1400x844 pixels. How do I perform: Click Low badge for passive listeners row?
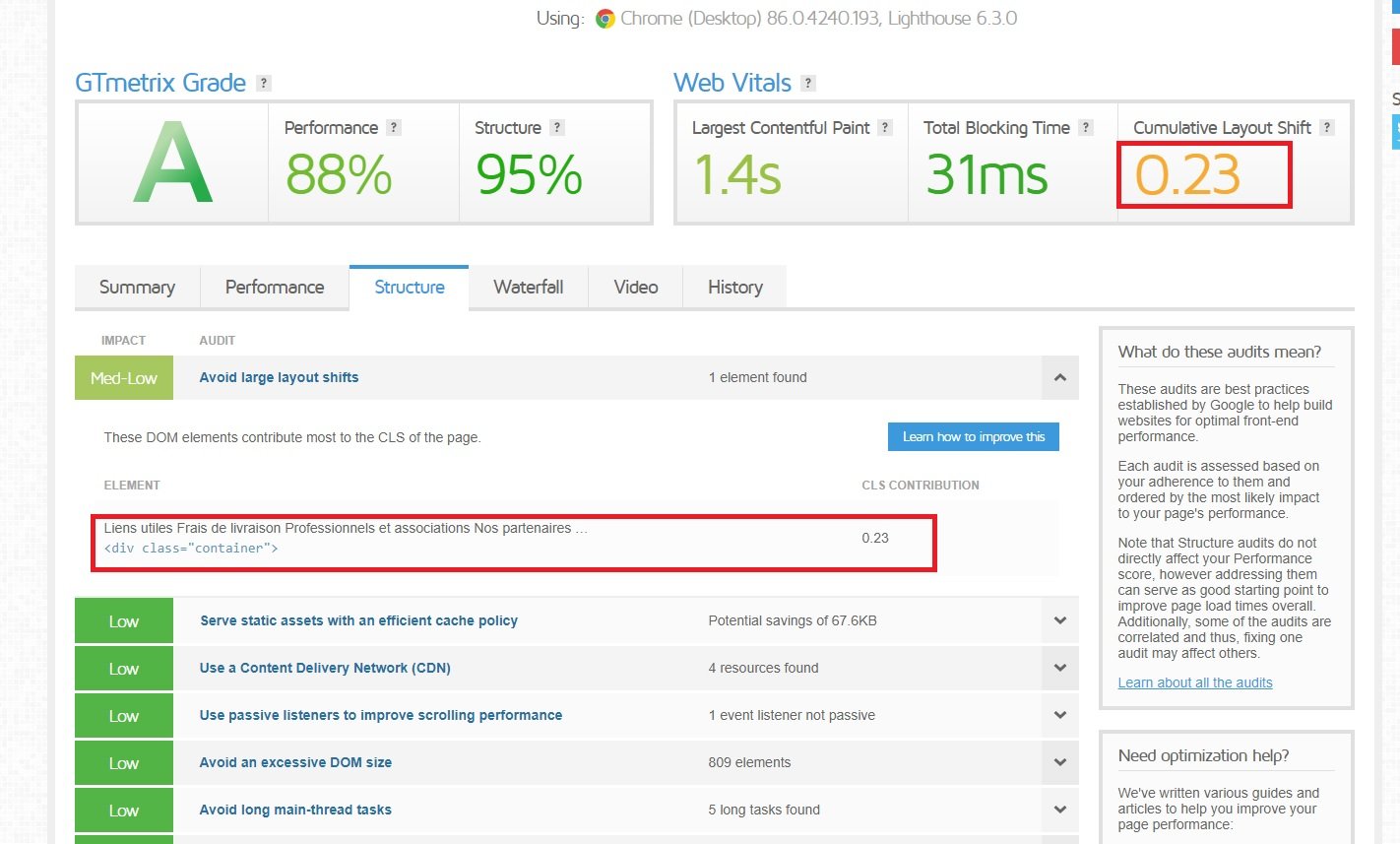(124, 716)
